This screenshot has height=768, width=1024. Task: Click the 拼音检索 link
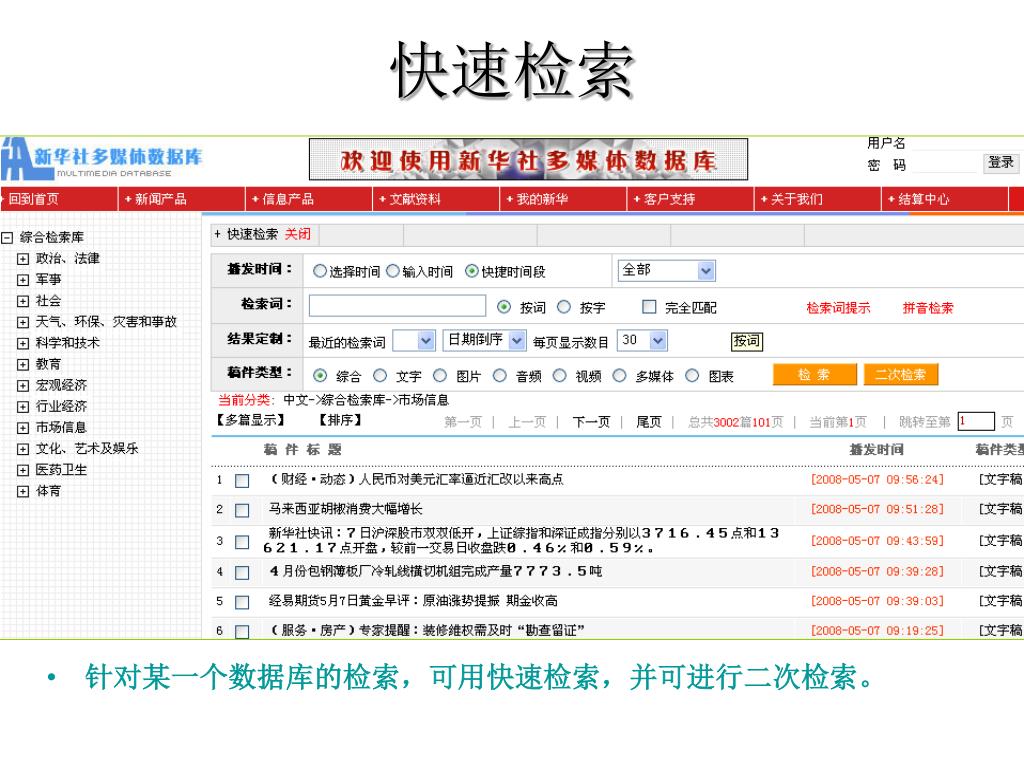click(x=928, y=308)
